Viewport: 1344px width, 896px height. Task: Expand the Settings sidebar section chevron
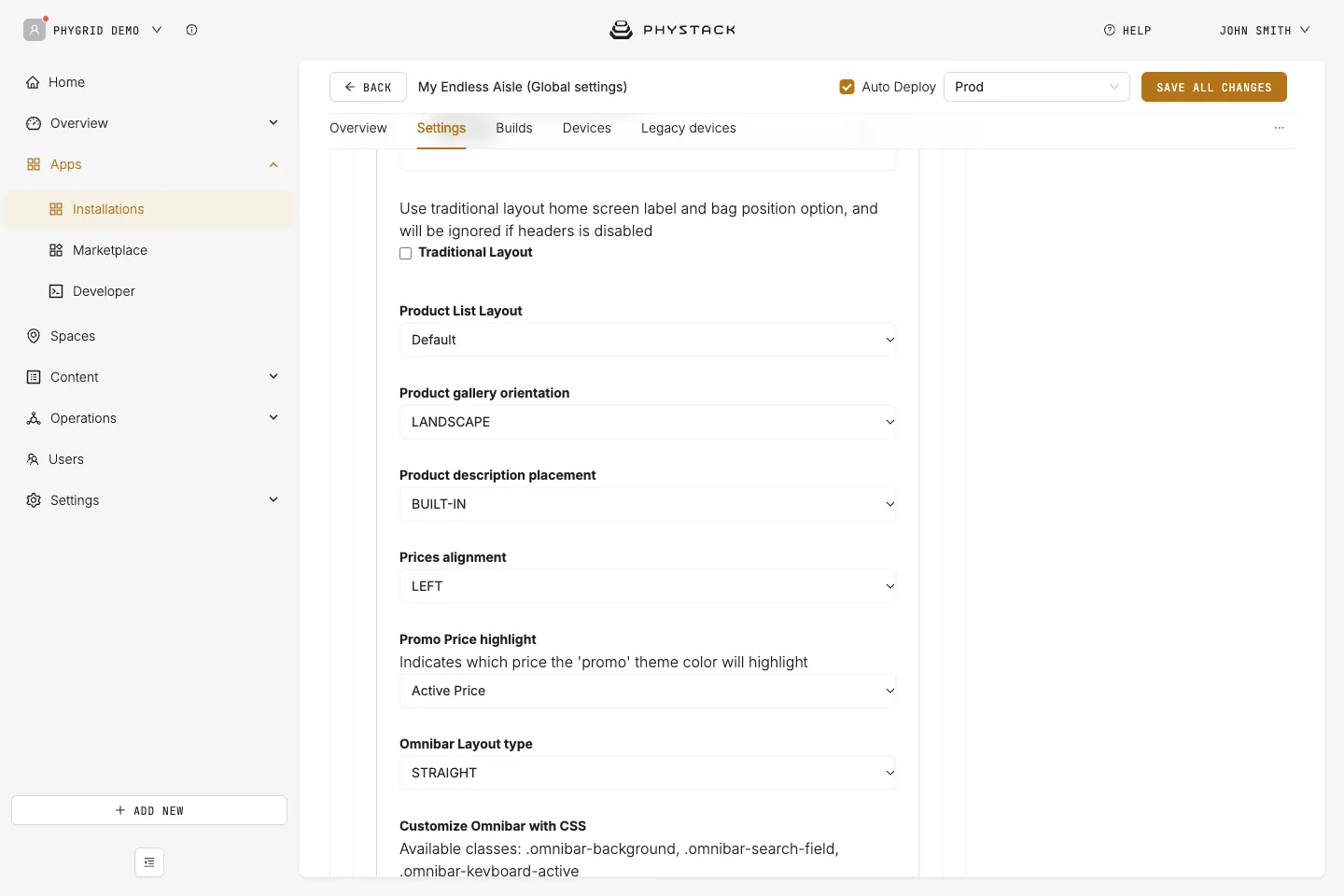tap(273, 499)
